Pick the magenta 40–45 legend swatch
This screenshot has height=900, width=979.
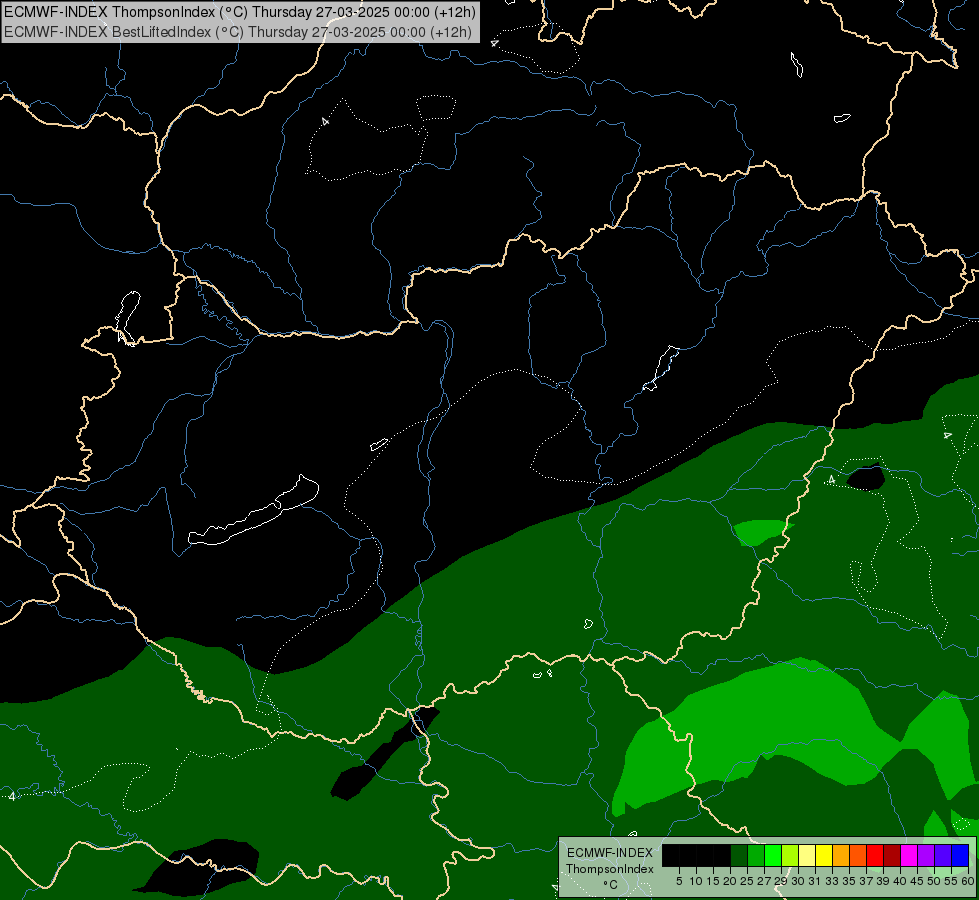(909, 855)
